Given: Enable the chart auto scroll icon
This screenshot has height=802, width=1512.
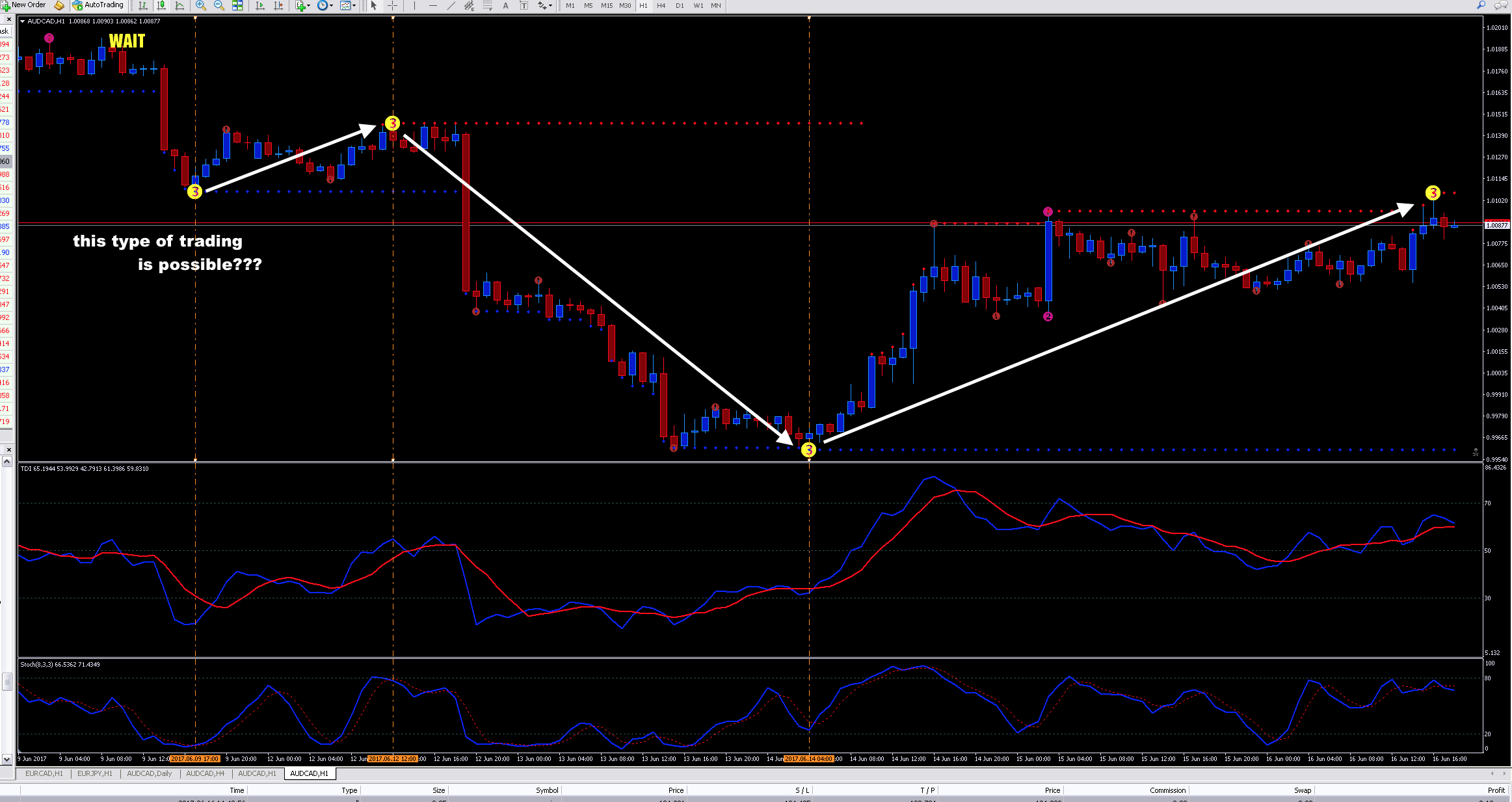Looking at the screenshot, I should coord(261,5).
